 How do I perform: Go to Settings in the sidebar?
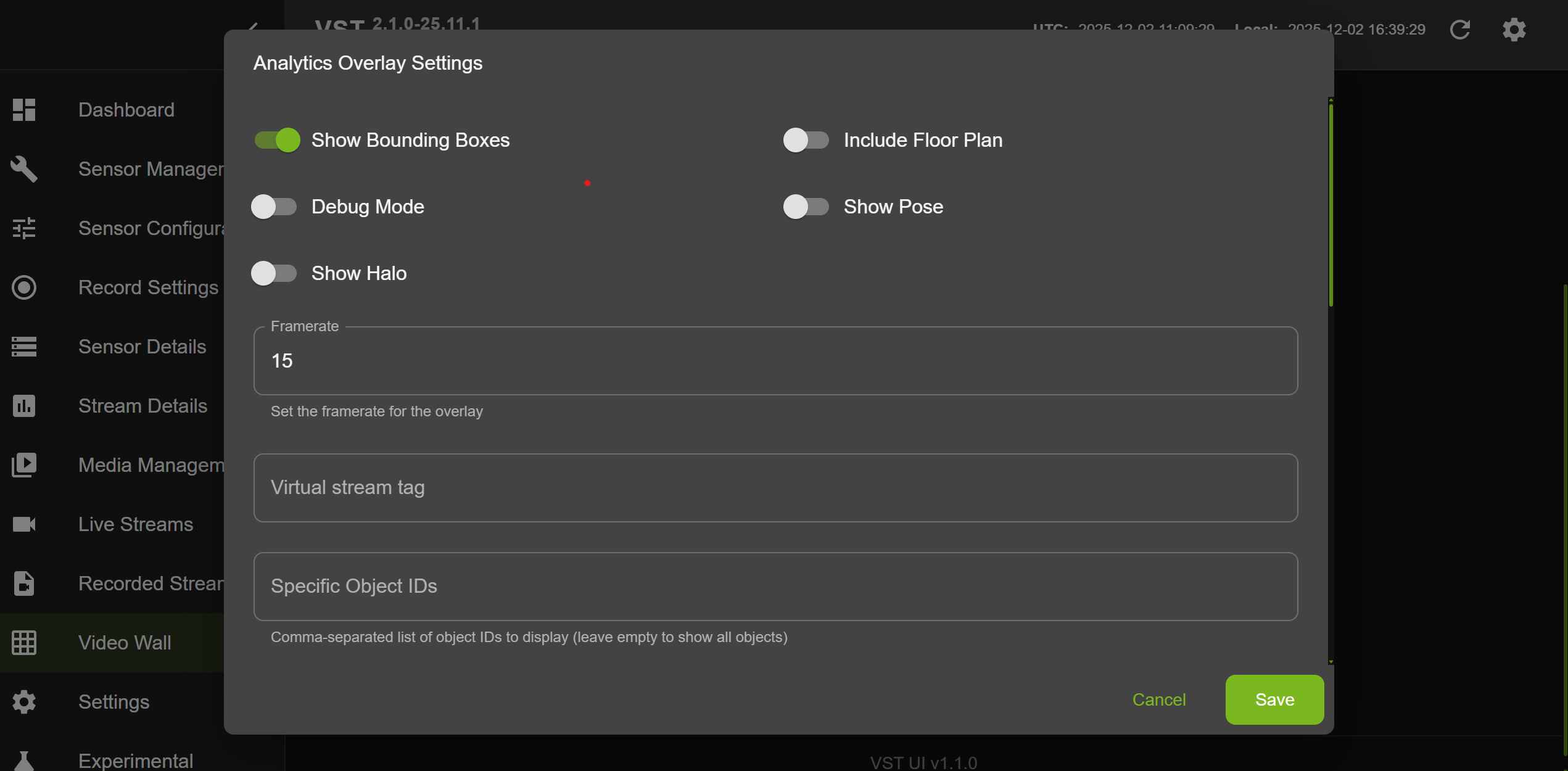point(113,702)
